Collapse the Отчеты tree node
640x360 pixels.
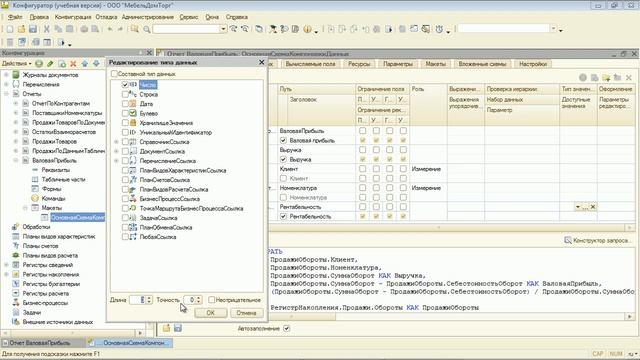coord(6,94)
